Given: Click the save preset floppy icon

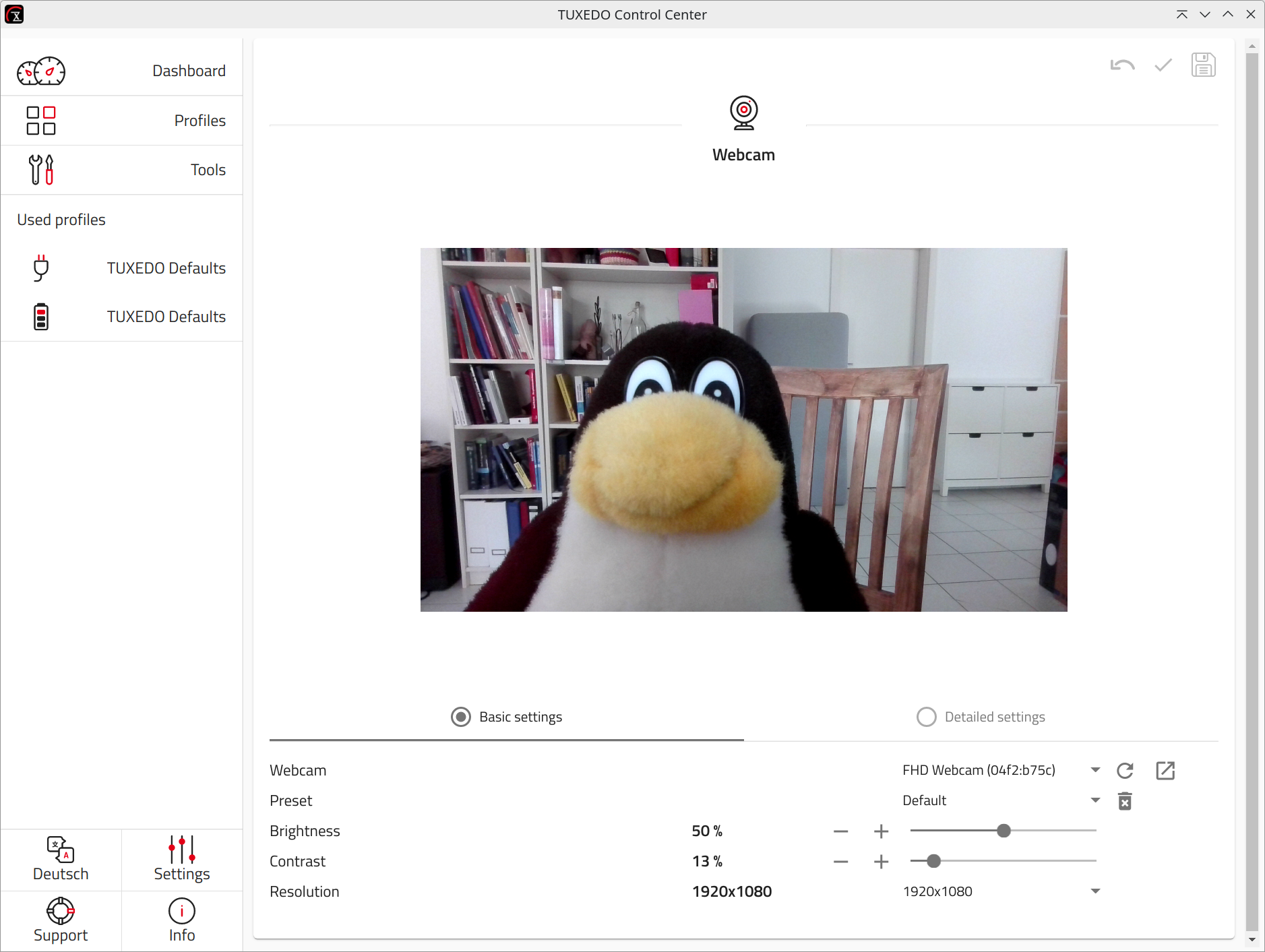Looking at the screenshot, I should point(1204,65).
